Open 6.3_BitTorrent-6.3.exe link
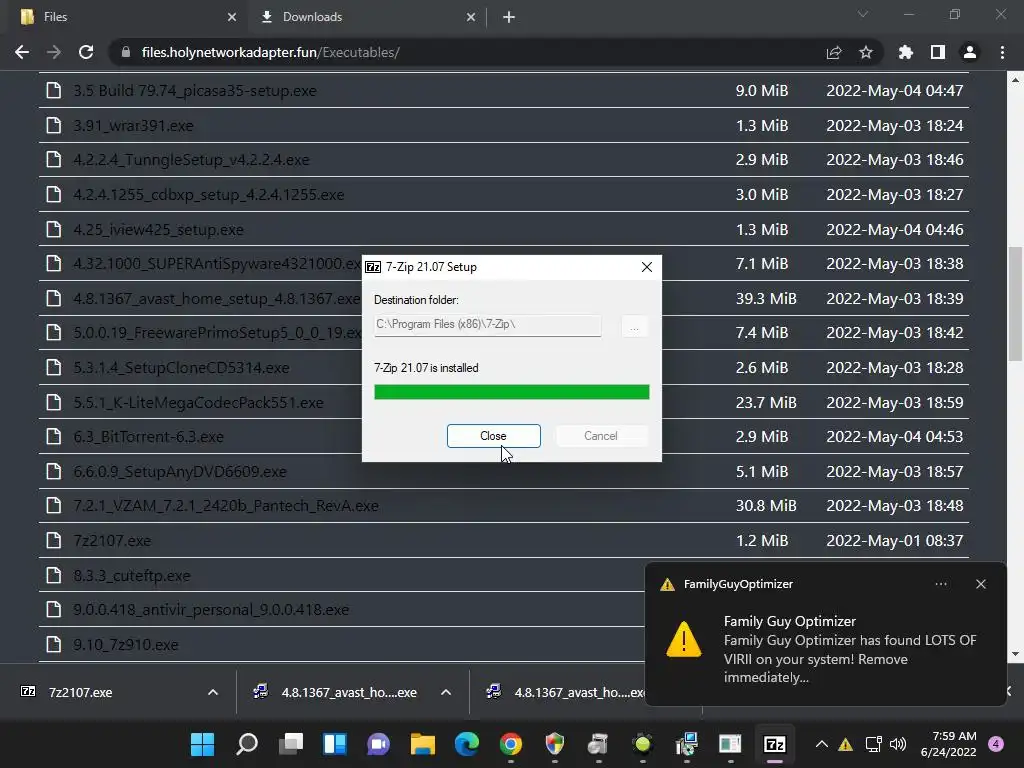 click(x=148, y=436)
